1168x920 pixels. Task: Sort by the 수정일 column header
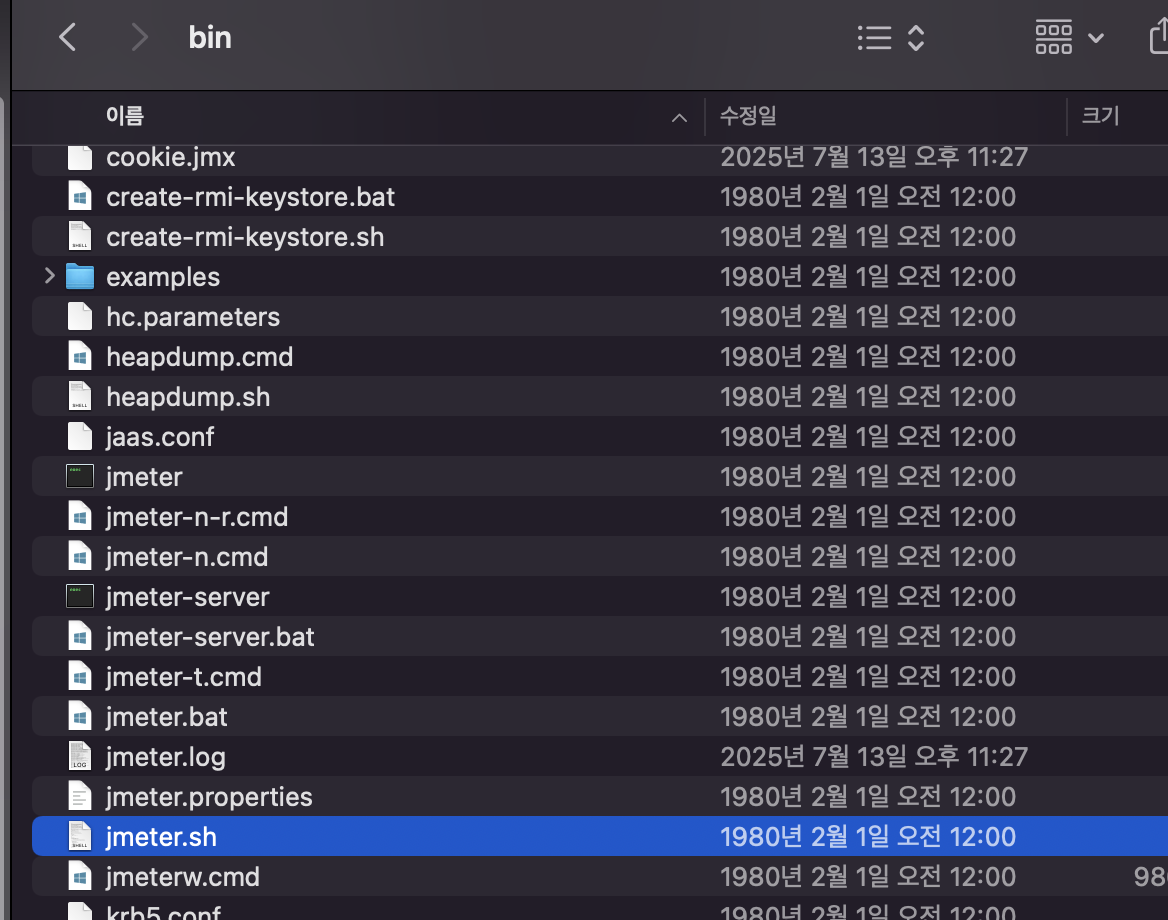[x=748, y=115]
